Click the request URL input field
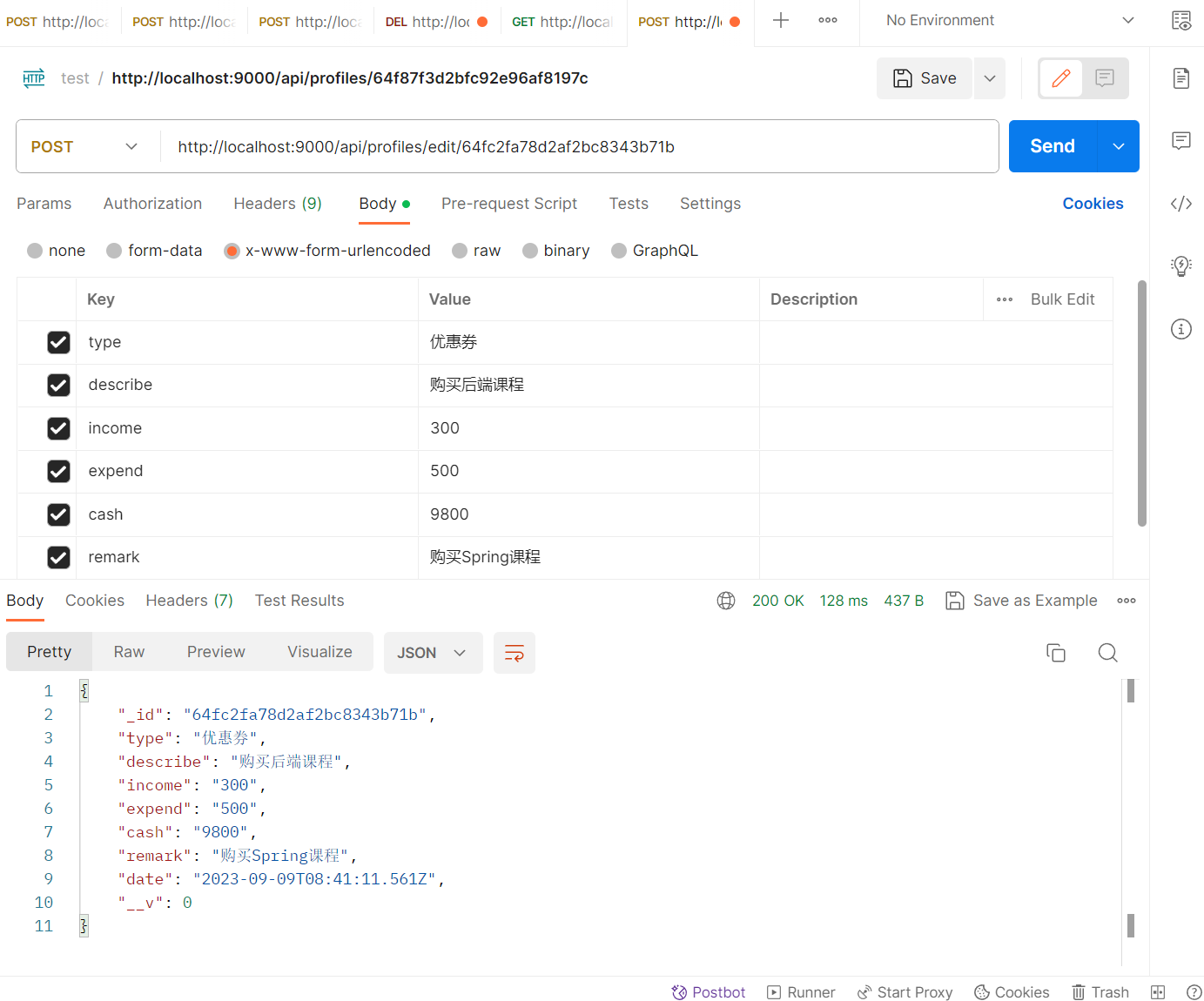This screenshot has height=1001, width=1204. (575, 147)
